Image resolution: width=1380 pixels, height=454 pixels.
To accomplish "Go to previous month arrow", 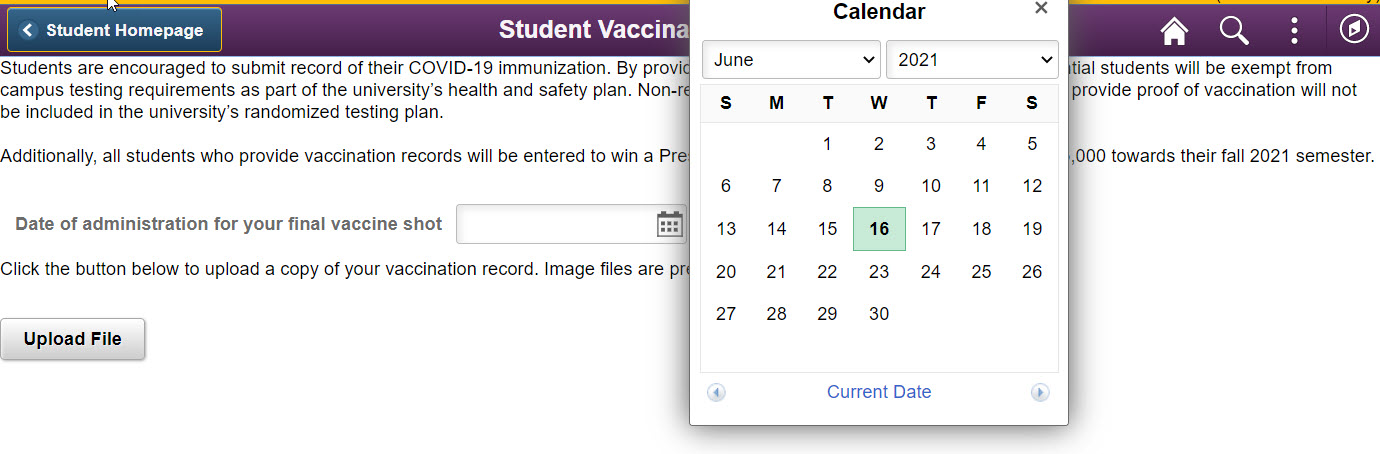I will [x=716, y=393].
